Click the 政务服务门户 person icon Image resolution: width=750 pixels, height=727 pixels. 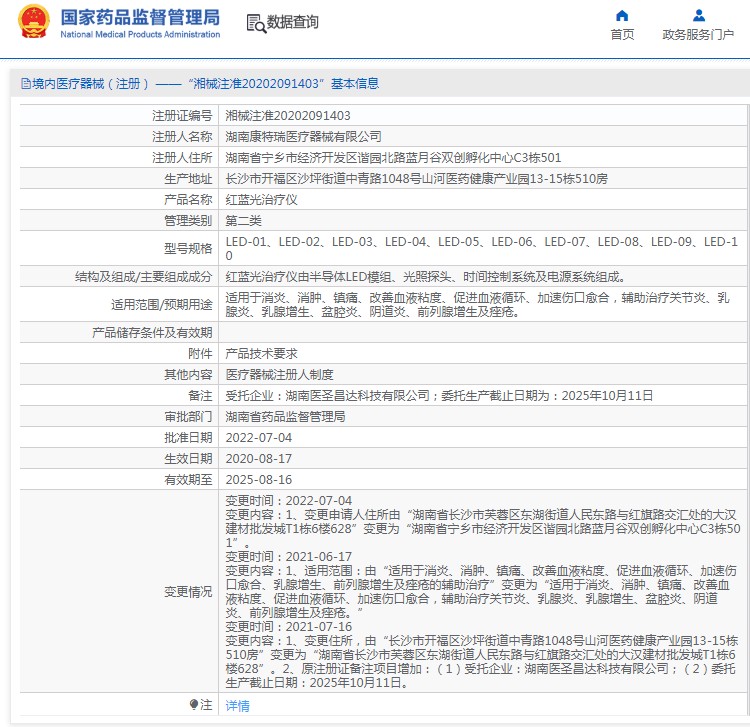coord(698,16)
